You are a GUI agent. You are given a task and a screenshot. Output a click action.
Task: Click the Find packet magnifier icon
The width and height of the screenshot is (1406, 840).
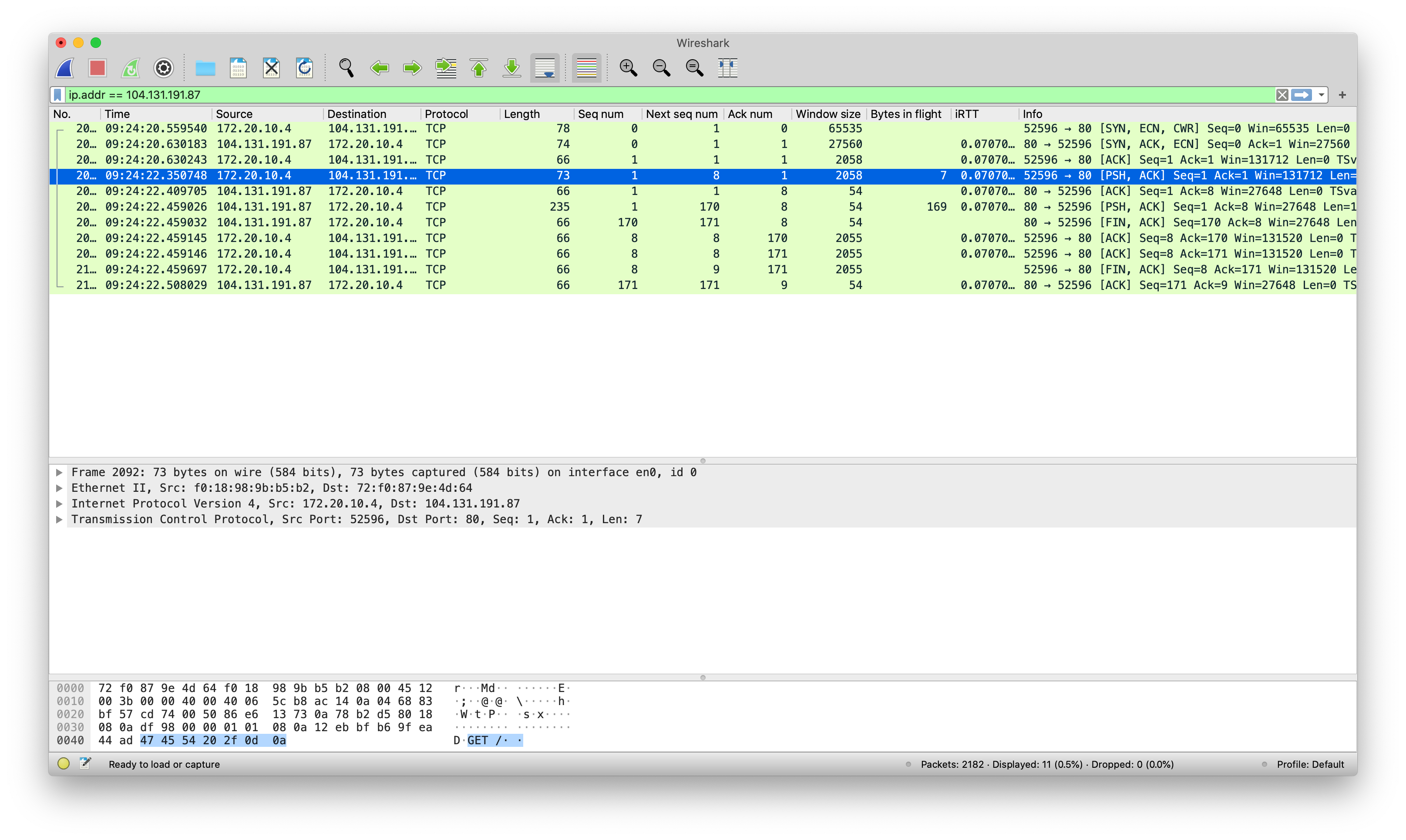(346, 68)
